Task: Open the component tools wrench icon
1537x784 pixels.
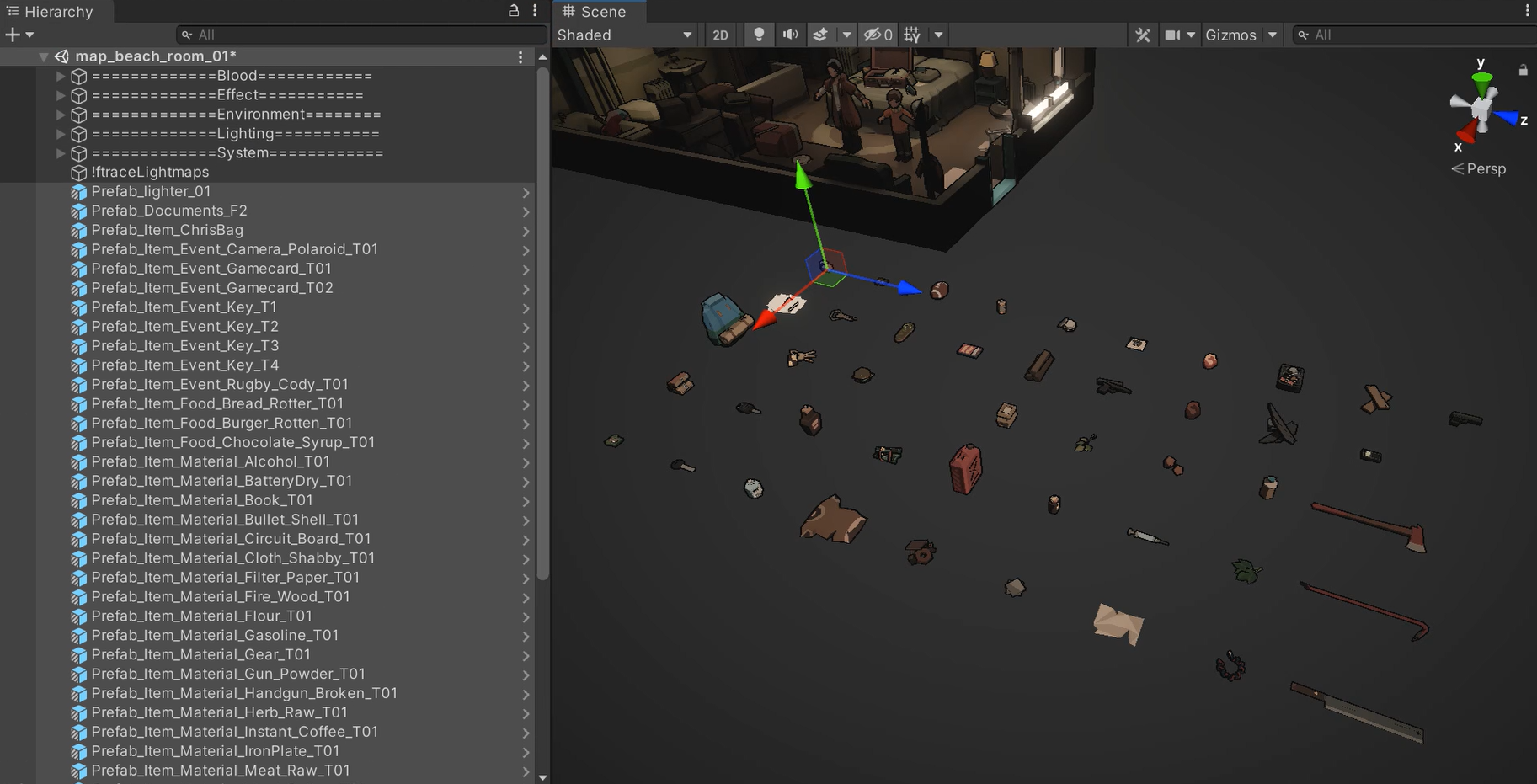Action: [1142, 35]
